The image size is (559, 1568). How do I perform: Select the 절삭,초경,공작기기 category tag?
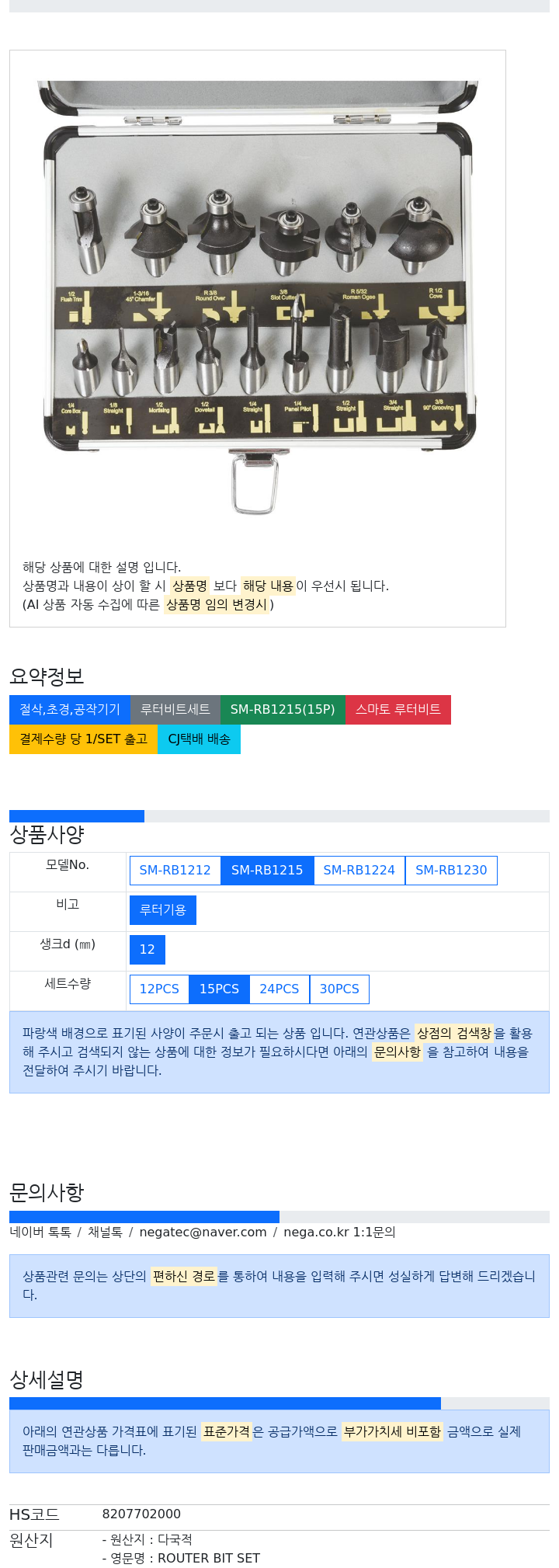click(x=70, y=709)
